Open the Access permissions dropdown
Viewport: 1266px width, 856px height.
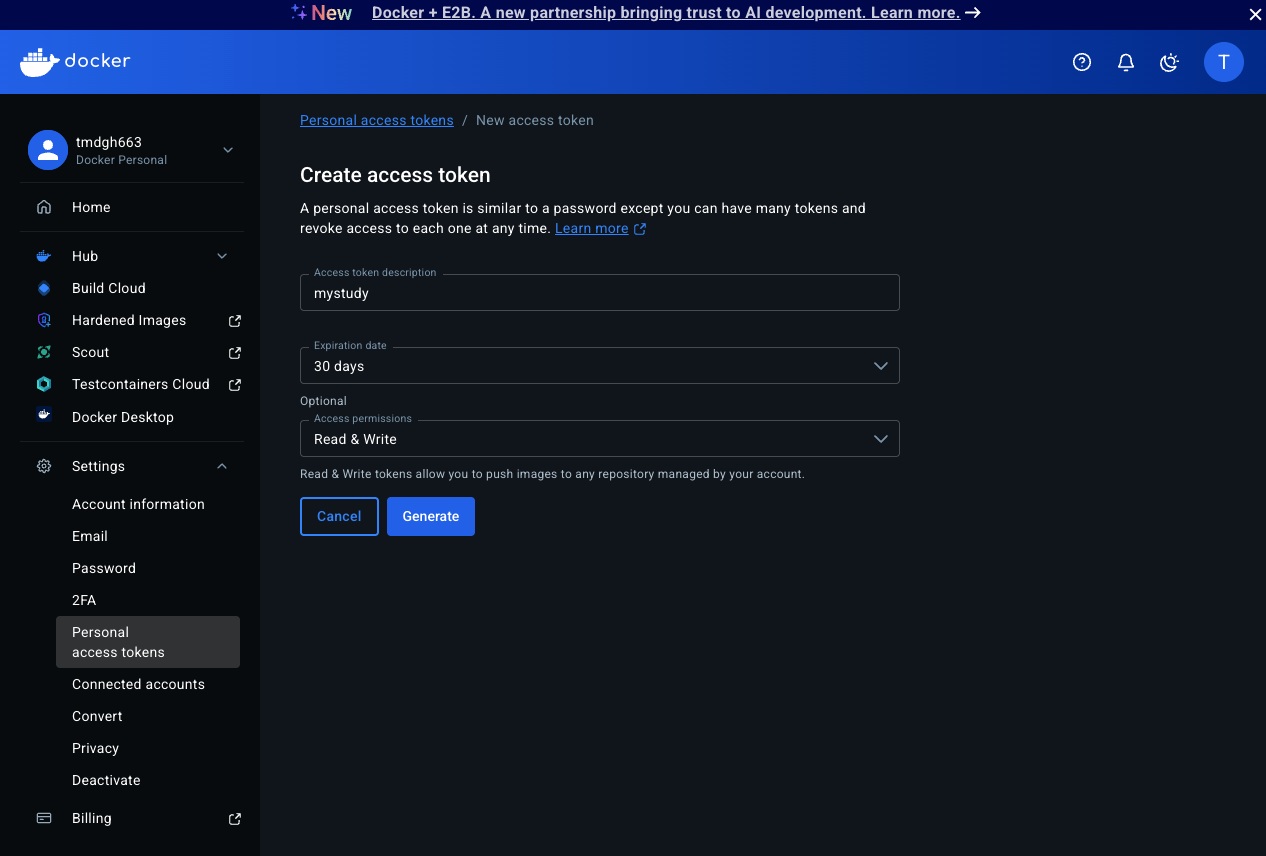click(x=600, y=439)
